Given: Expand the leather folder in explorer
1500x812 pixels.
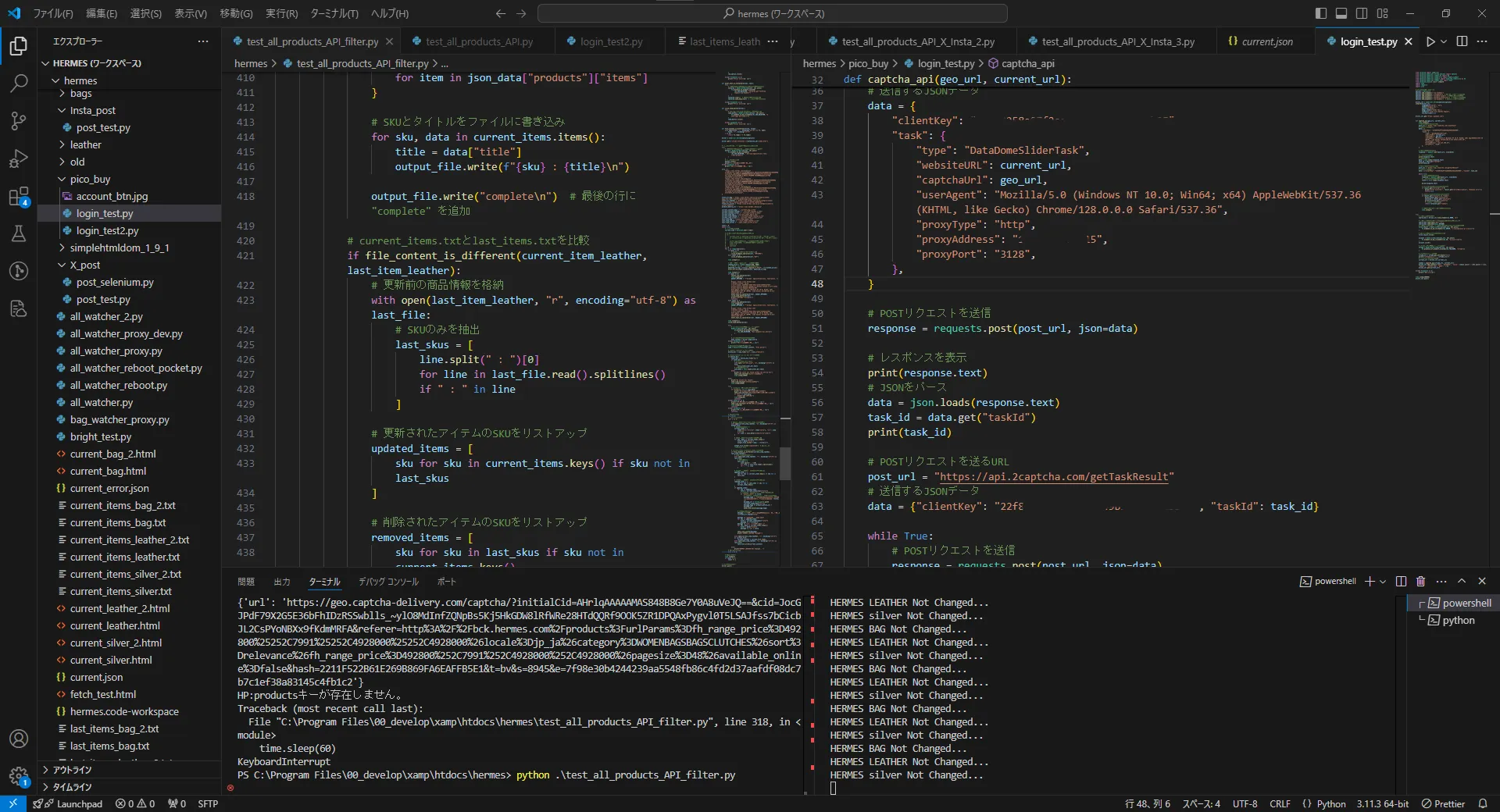Looking at the screenshot, I should click(85, 144).
